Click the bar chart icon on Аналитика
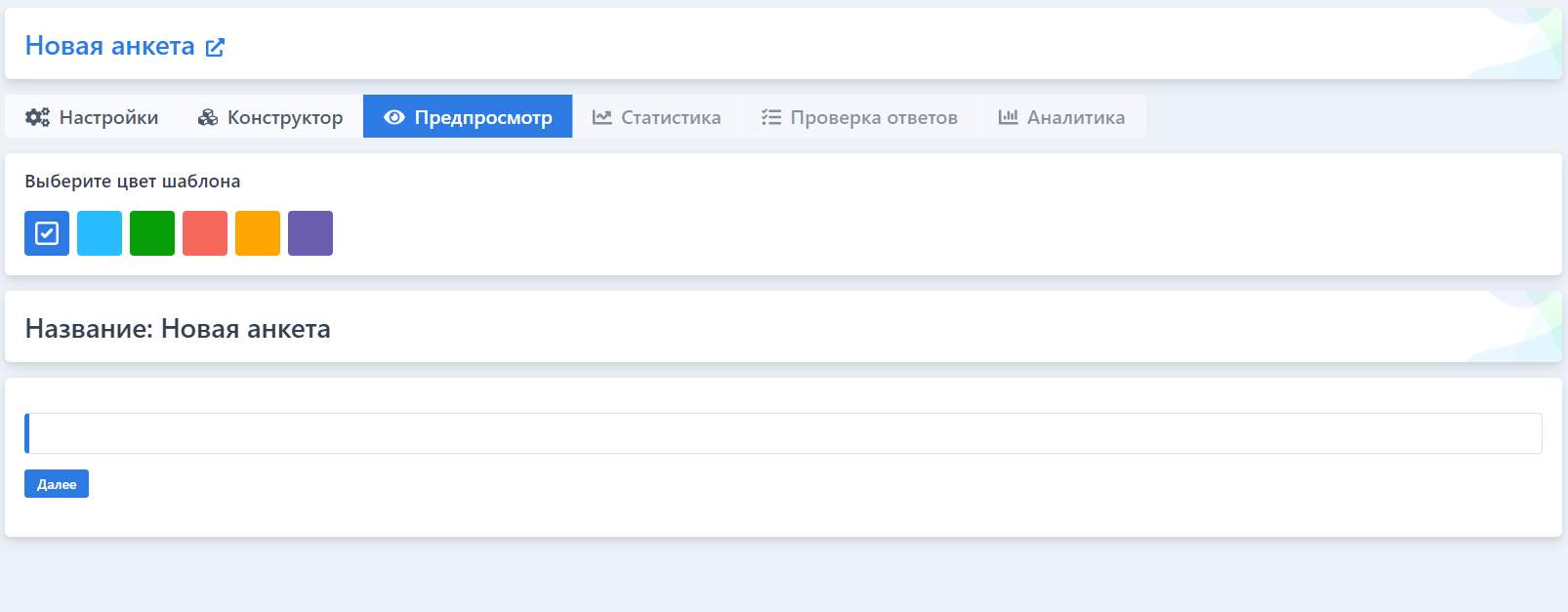The width and height of the screenshot is (1568, 612). click(1008, 117)
